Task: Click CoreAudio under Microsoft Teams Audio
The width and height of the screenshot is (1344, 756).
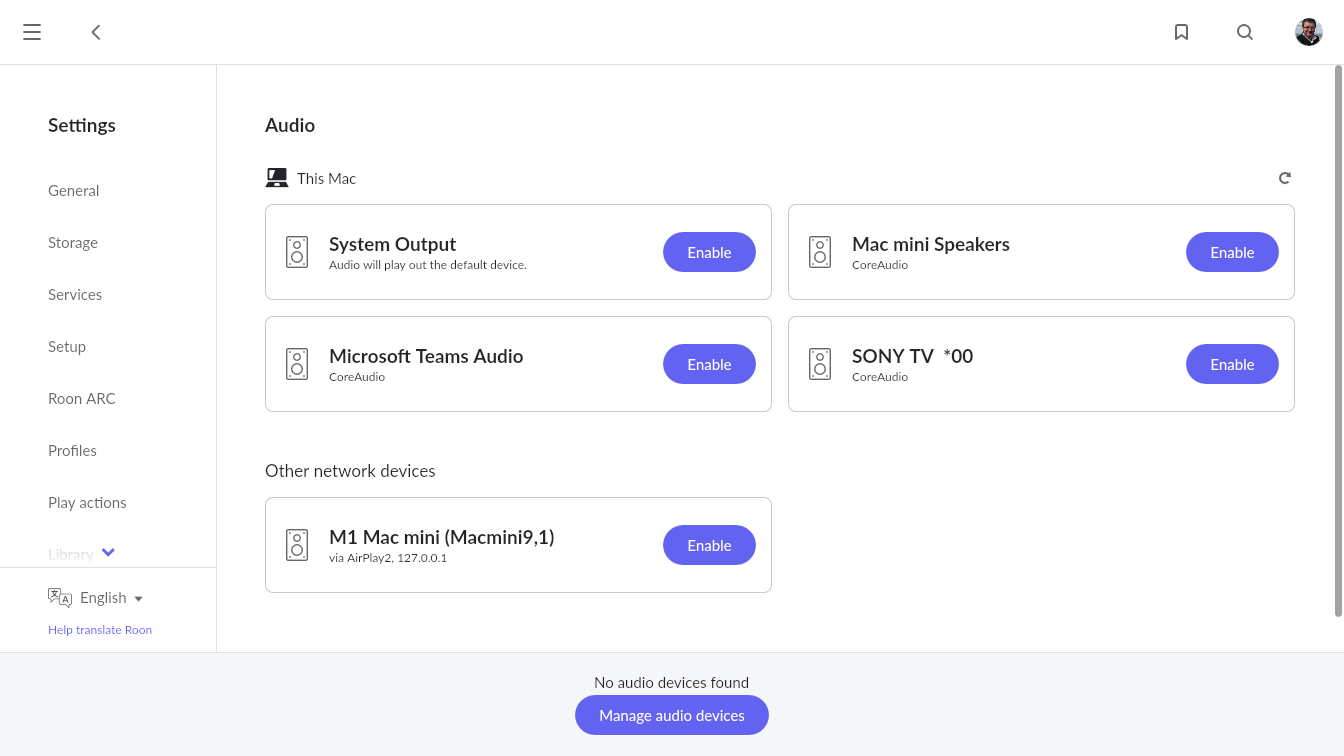Action: click(x=357, y=377)
